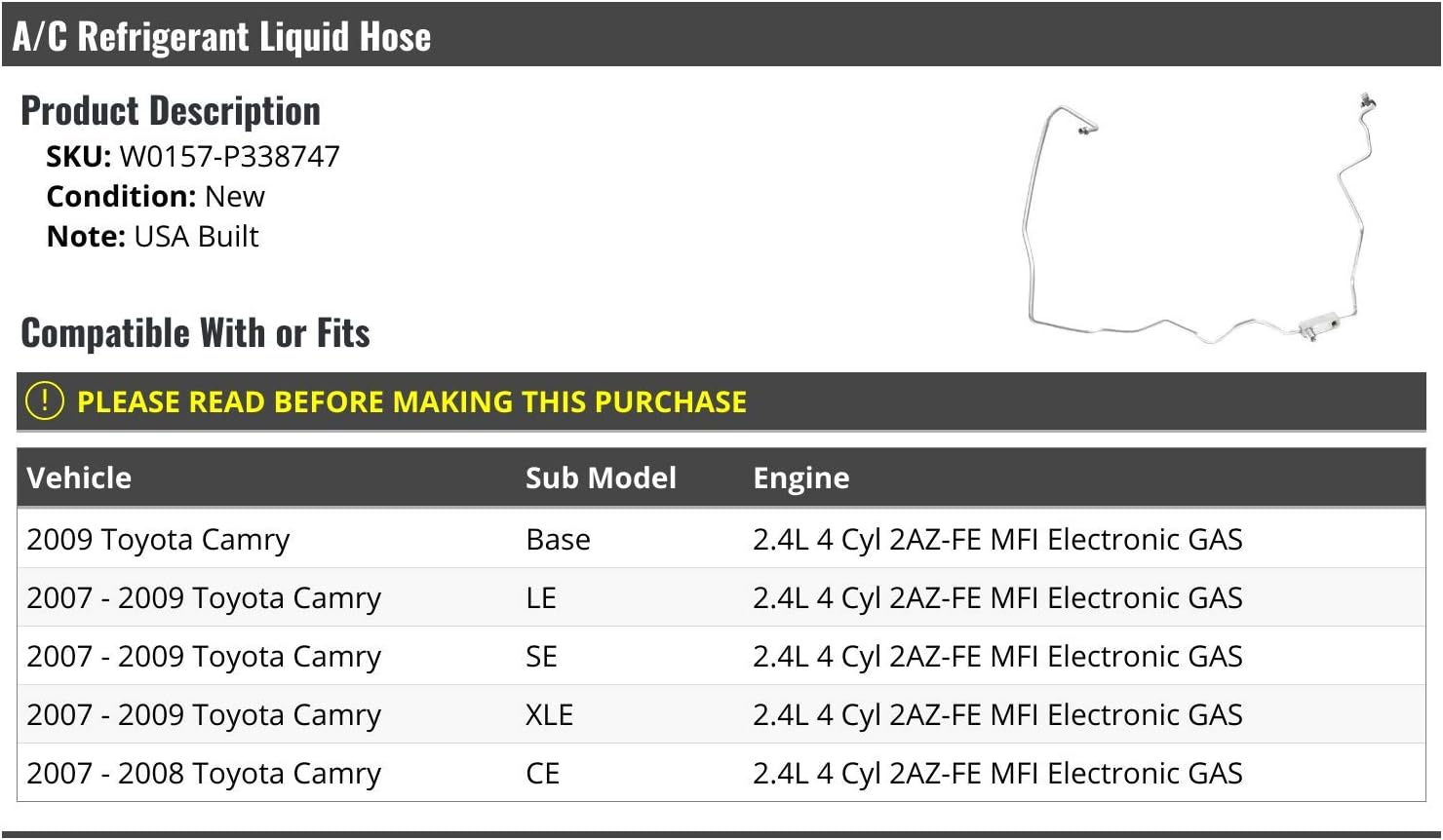Select the LE sub model cell

point(541,597)
